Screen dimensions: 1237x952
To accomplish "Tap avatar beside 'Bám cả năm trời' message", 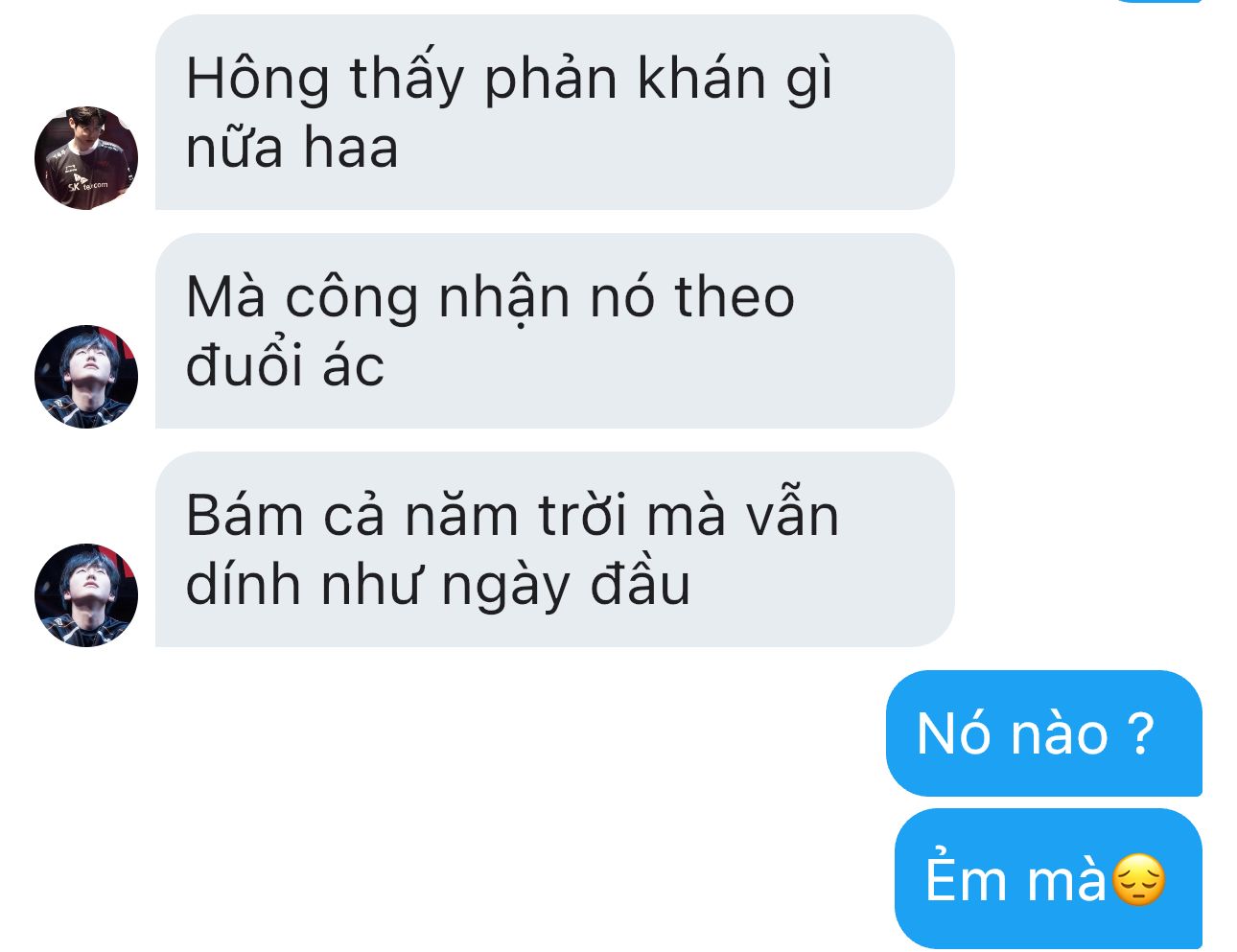I will [86, 595].
